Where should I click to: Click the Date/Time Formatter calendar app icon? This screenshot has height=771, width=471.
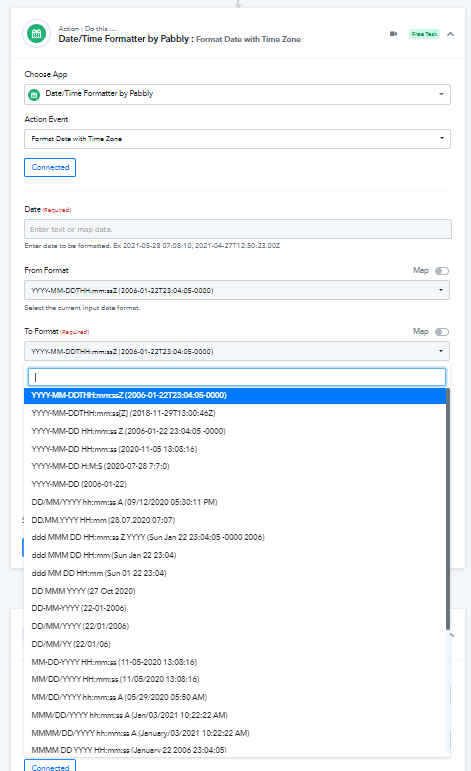pos(36,34)
